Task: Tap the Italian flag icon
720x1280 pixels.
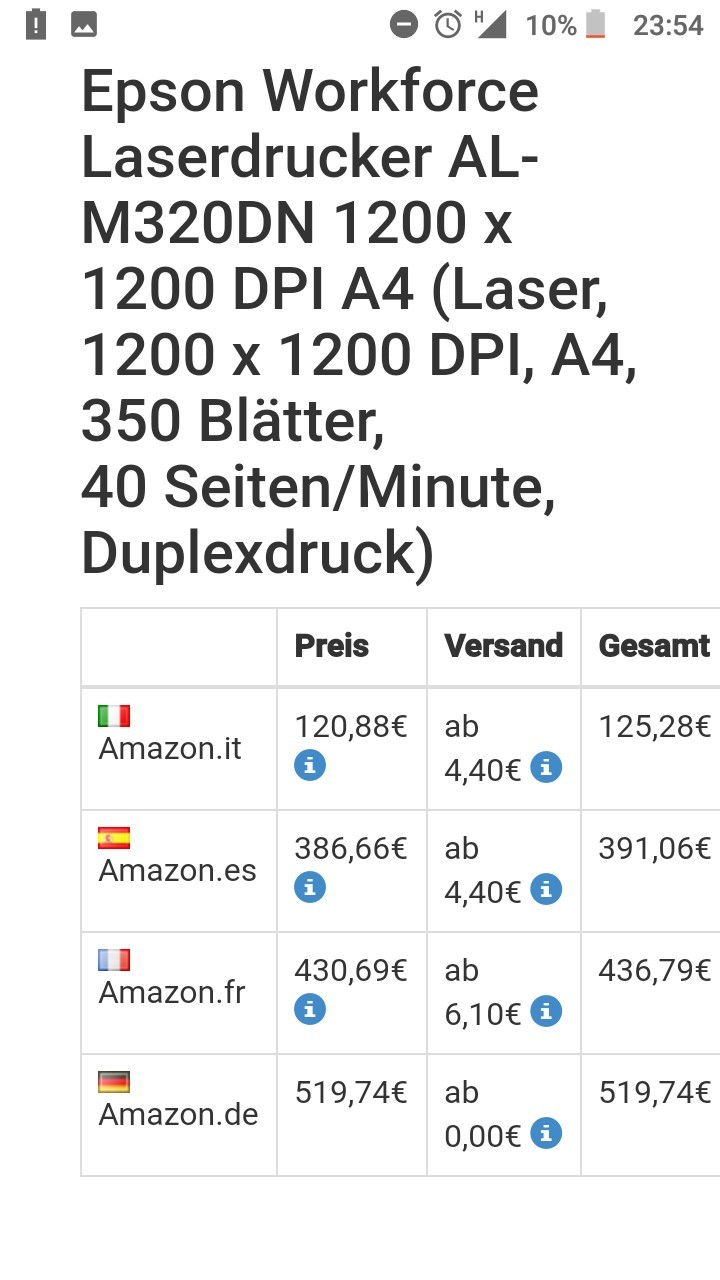Action: [x=114, y=716]
